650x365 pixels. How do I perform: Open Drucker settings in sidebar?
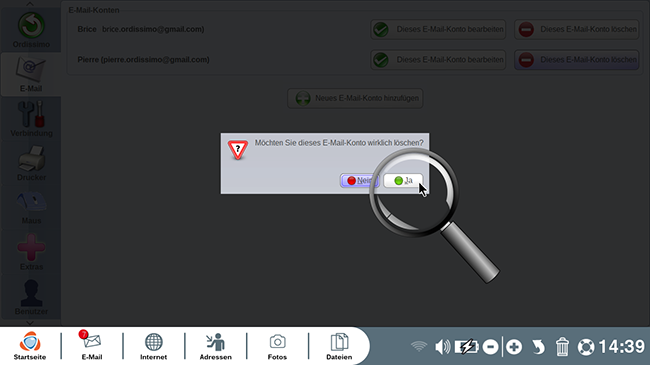pos(31,163)
